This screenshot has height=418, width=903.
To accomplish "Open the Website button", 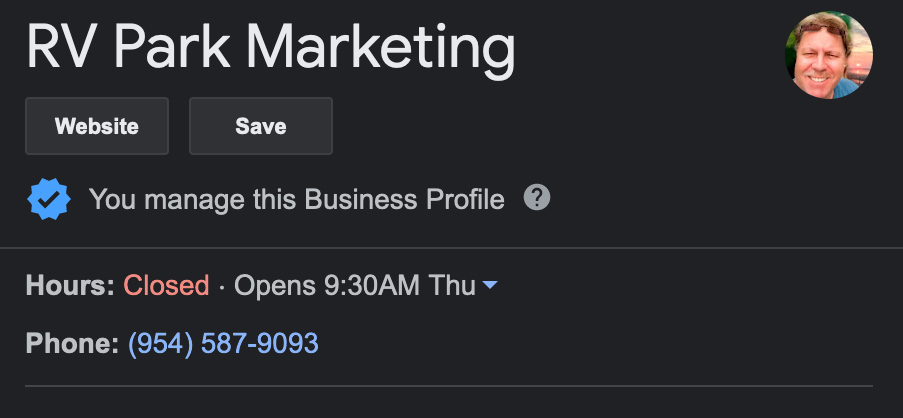I will coord(97,126).
